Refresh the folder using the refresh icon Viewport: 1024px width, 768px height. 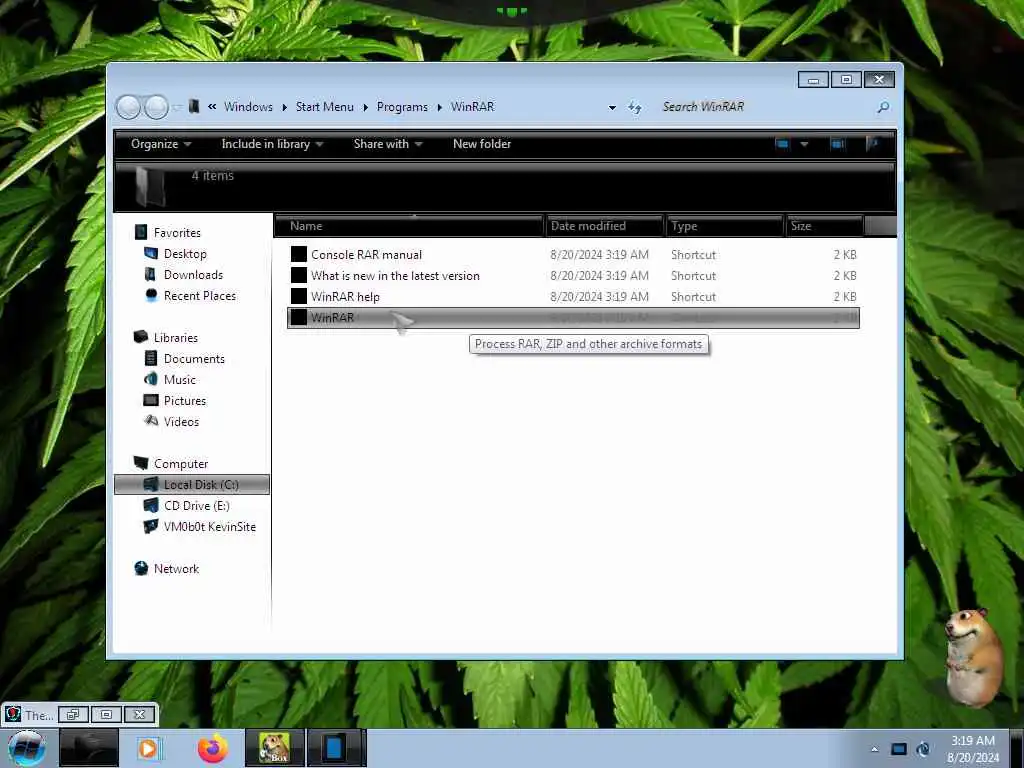tap(634, 107)
